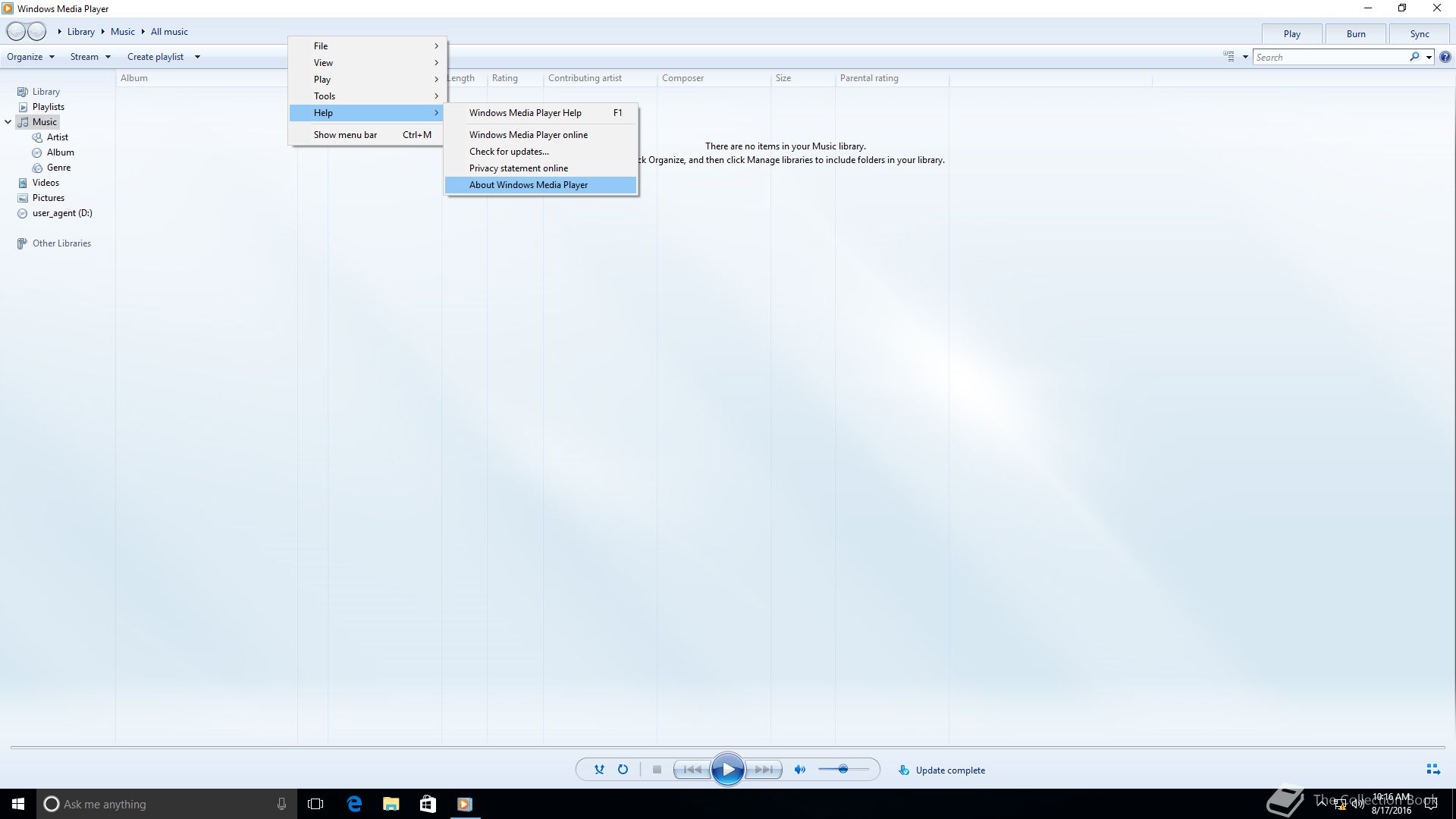Click All music breadcrumb
The image size is (1456, 819).
click(x=169, y=32)
